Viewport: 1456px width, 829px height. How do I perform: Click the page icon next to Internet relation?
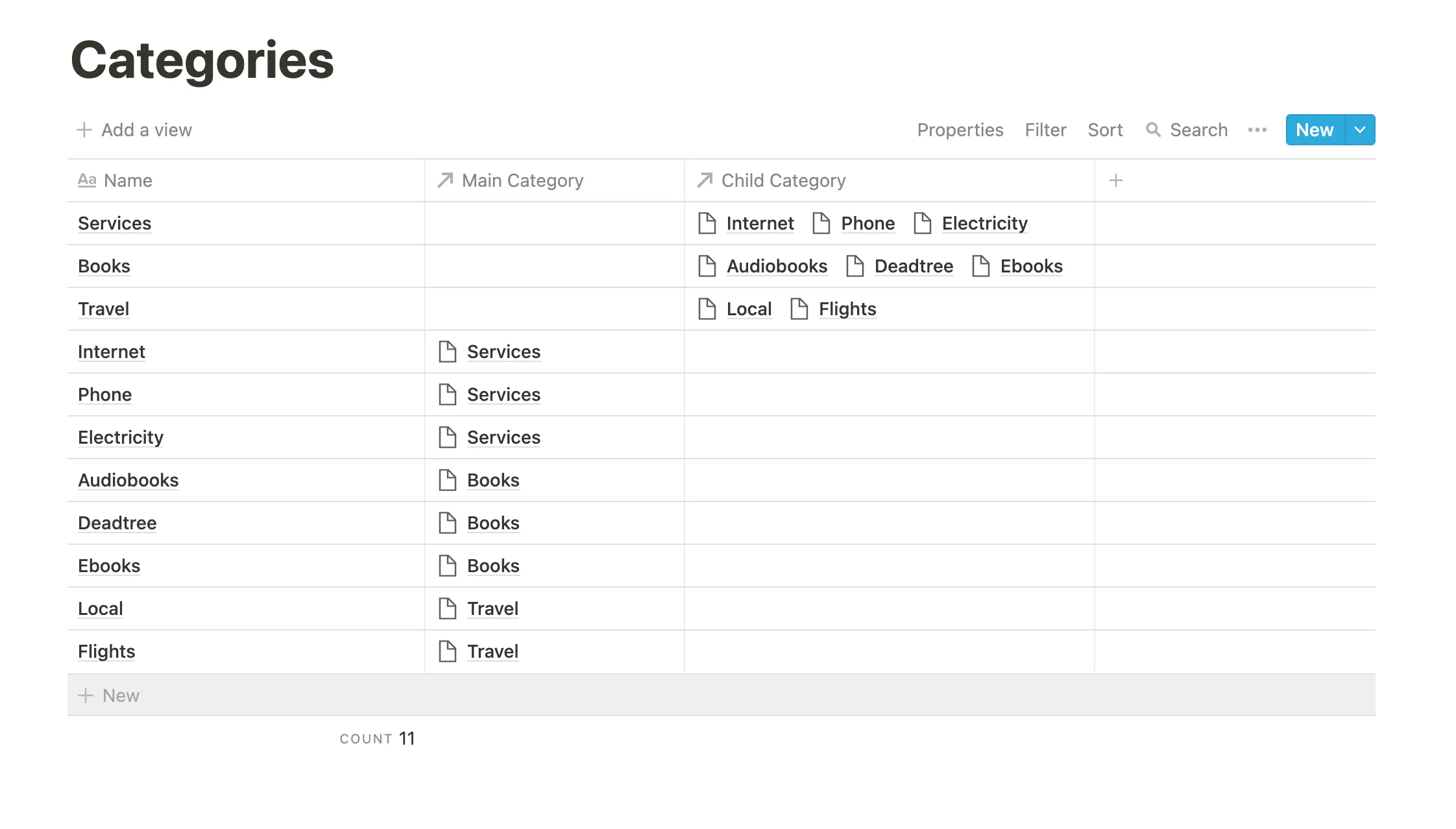point(707,223)
